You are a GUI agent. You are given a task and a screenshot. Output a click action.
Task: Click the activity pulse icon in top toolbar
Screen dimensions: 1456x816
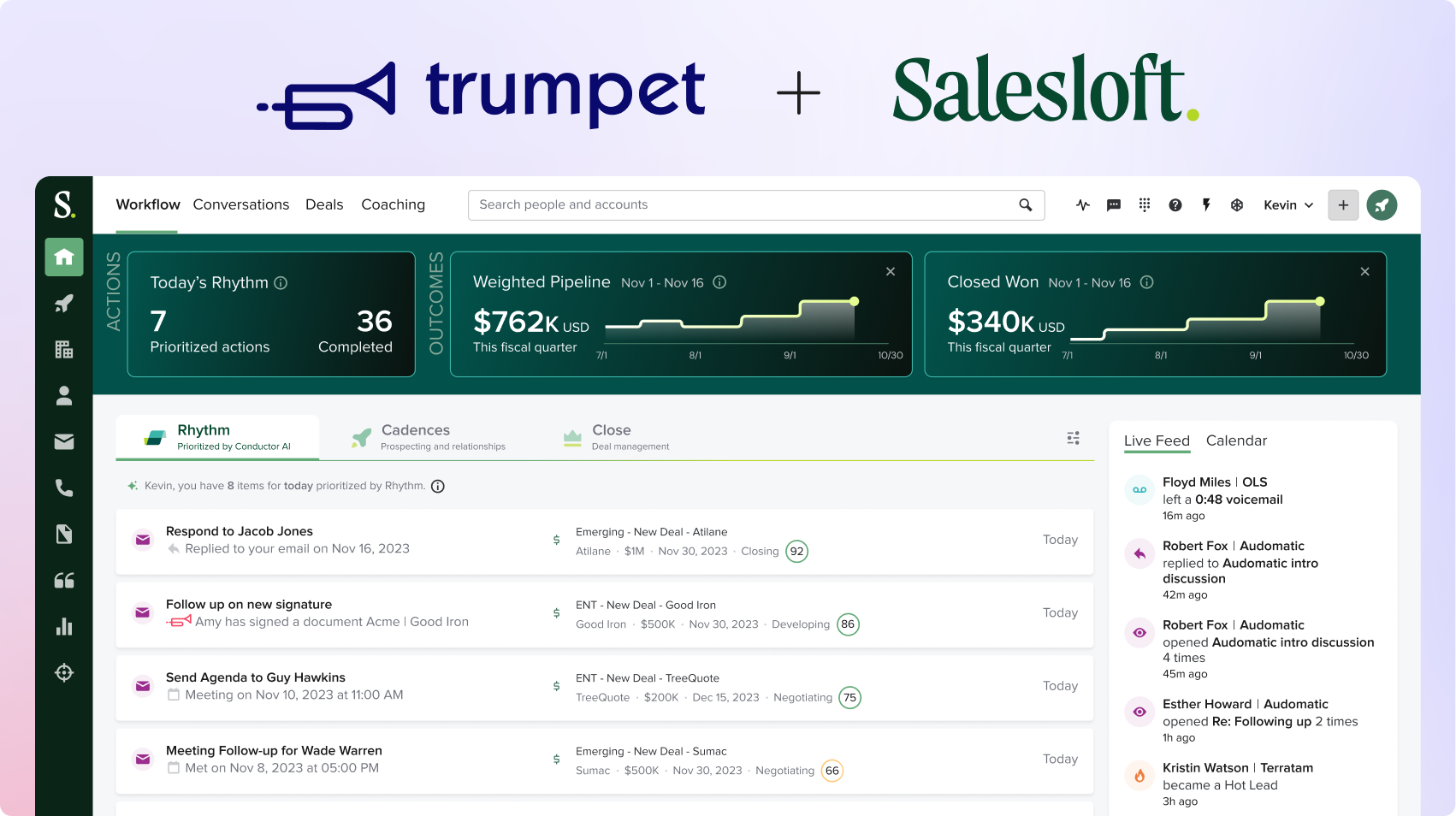click(1082, 204)
